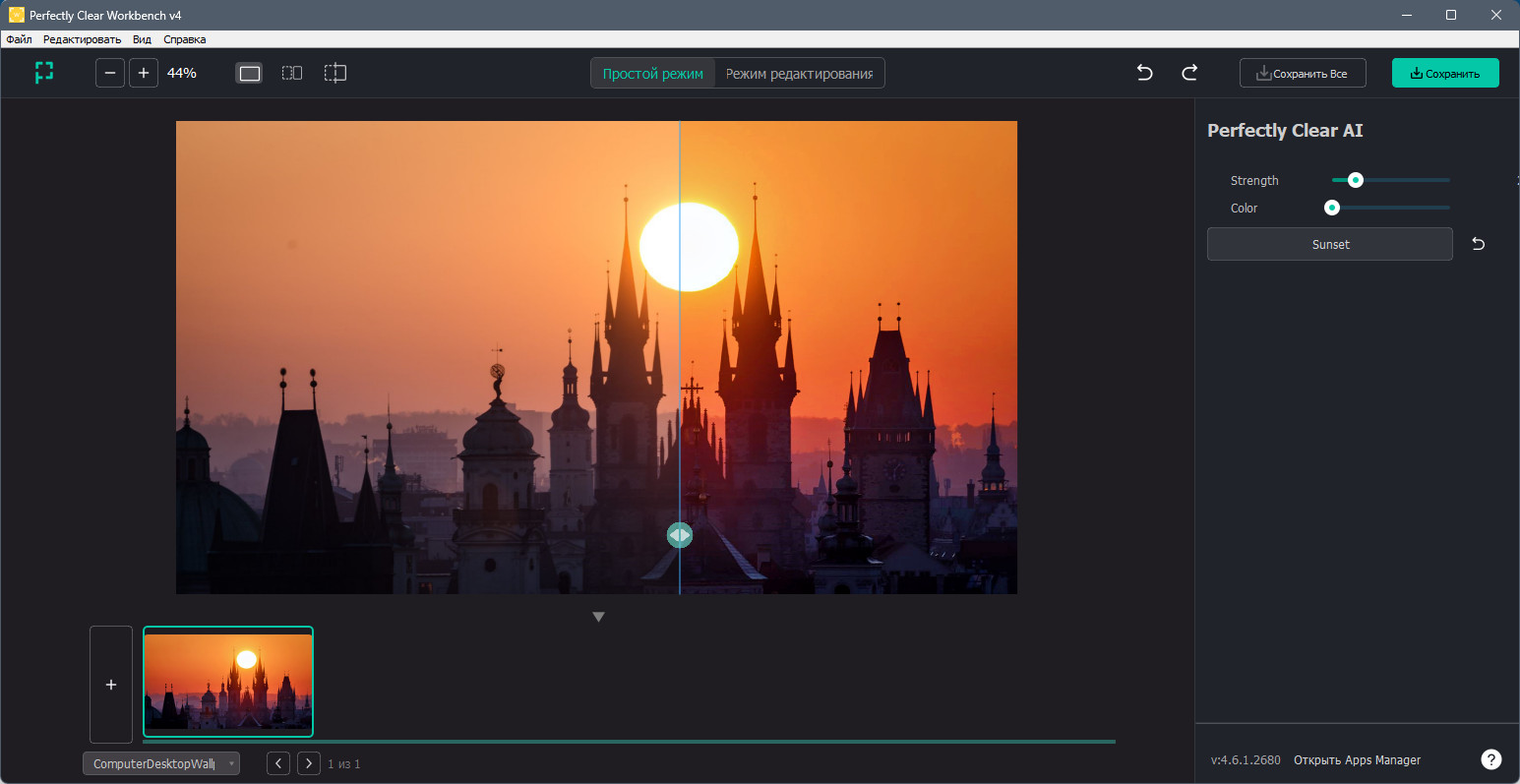Click the crop frame logo icon
Screen dimensions: 1520x784
pyautogui.click(x=44, y=73)
